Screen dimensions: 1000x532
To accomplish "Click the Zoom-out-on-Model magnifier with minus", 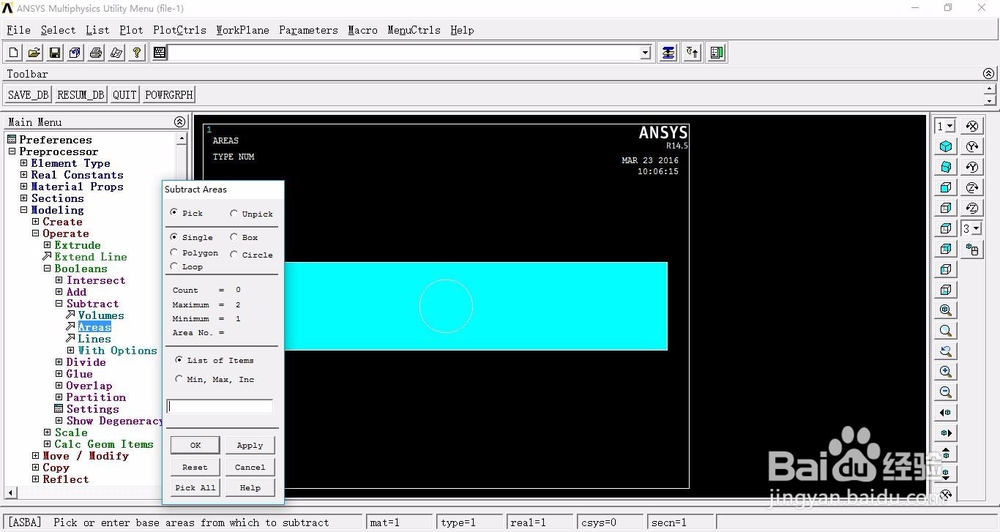I will (946, 392).
